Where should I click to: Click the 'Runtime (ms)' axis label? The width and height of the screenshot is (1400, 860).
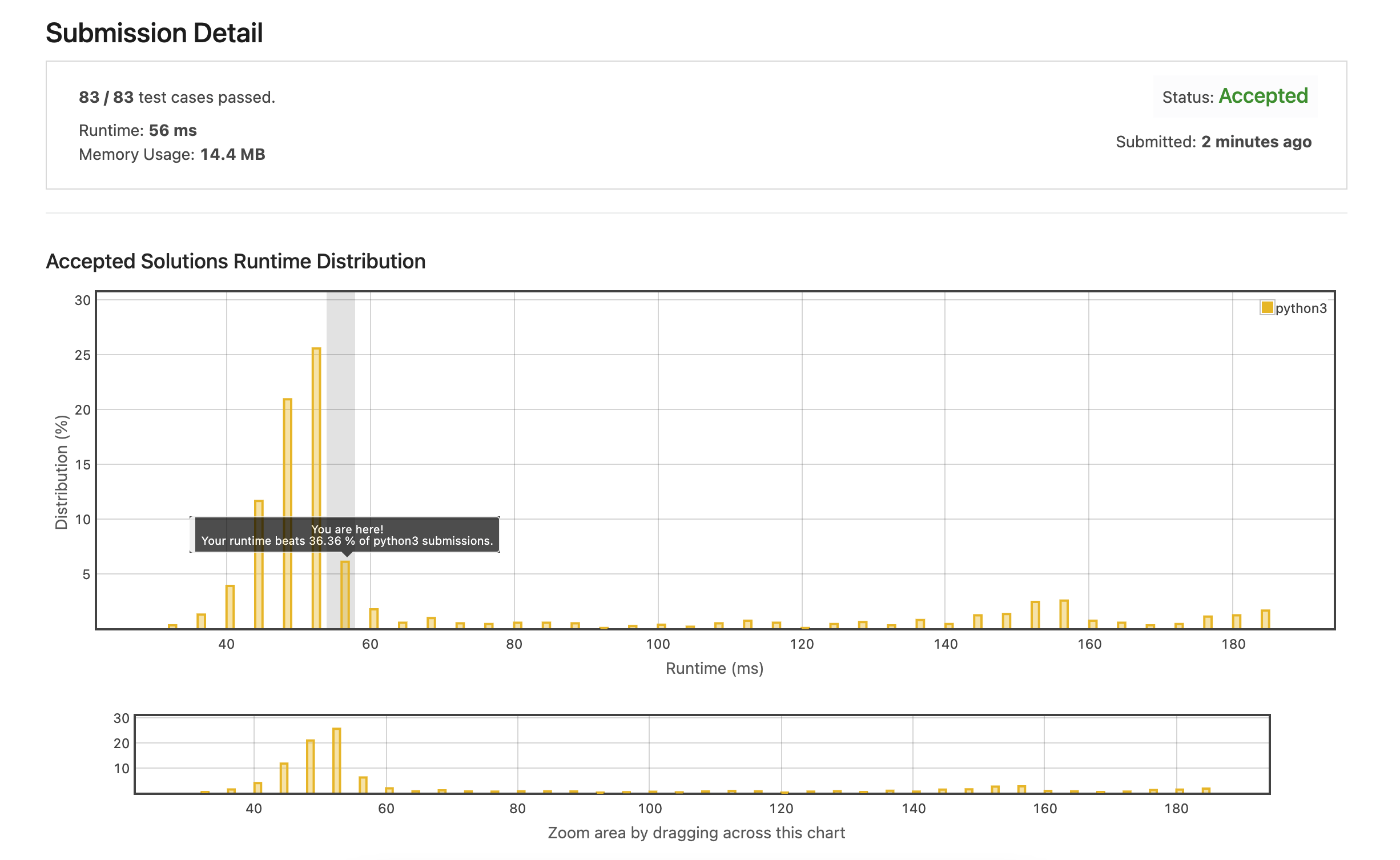click(714, 668)
